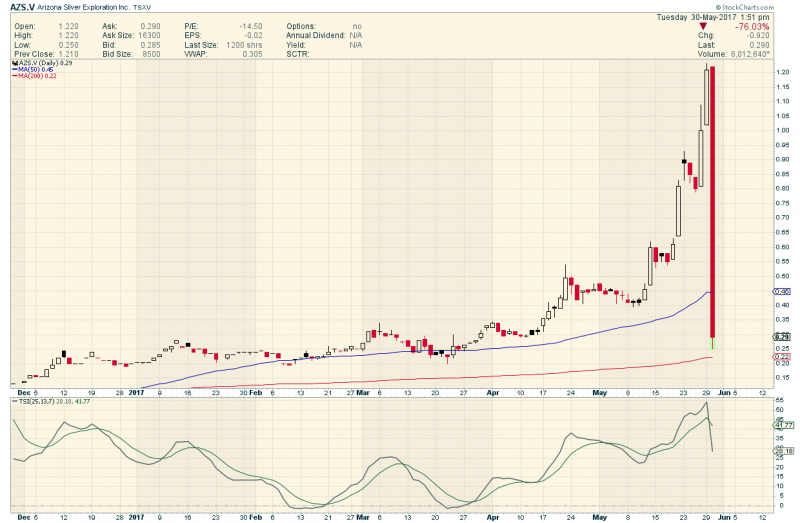This screenshot has width=800, height=523.
Task: Select the Arizona Silver Exploration Inc. name
Action: [84, 8]
